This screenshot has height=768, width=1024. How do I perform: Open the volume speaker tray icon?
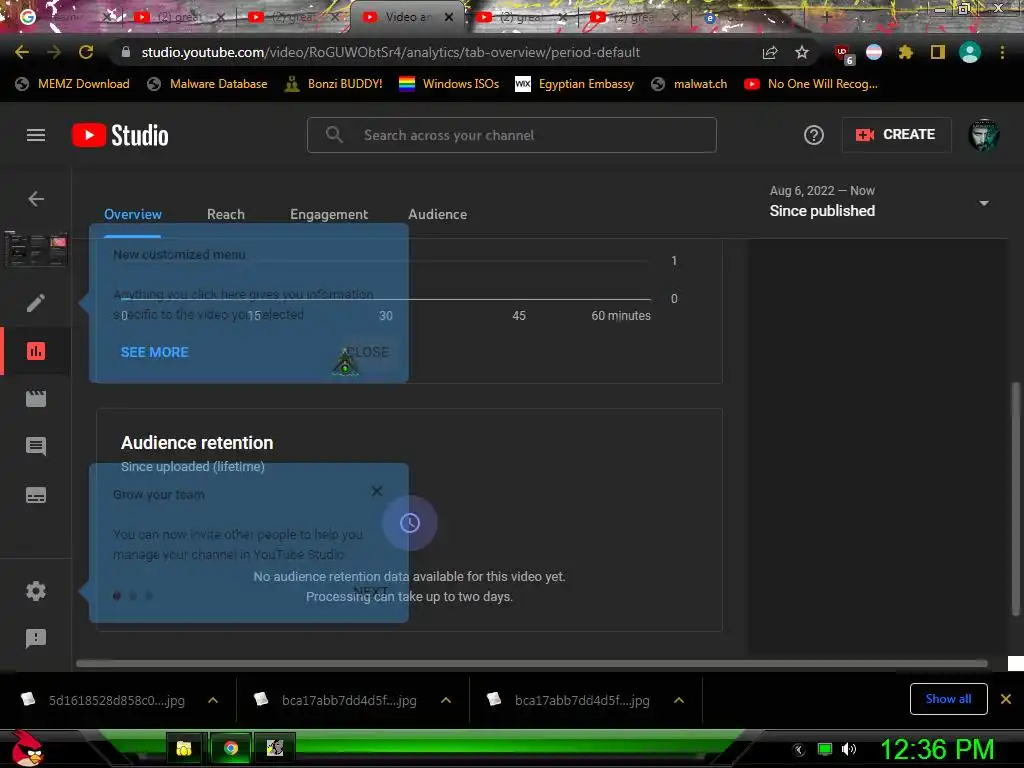click(849, 749)
